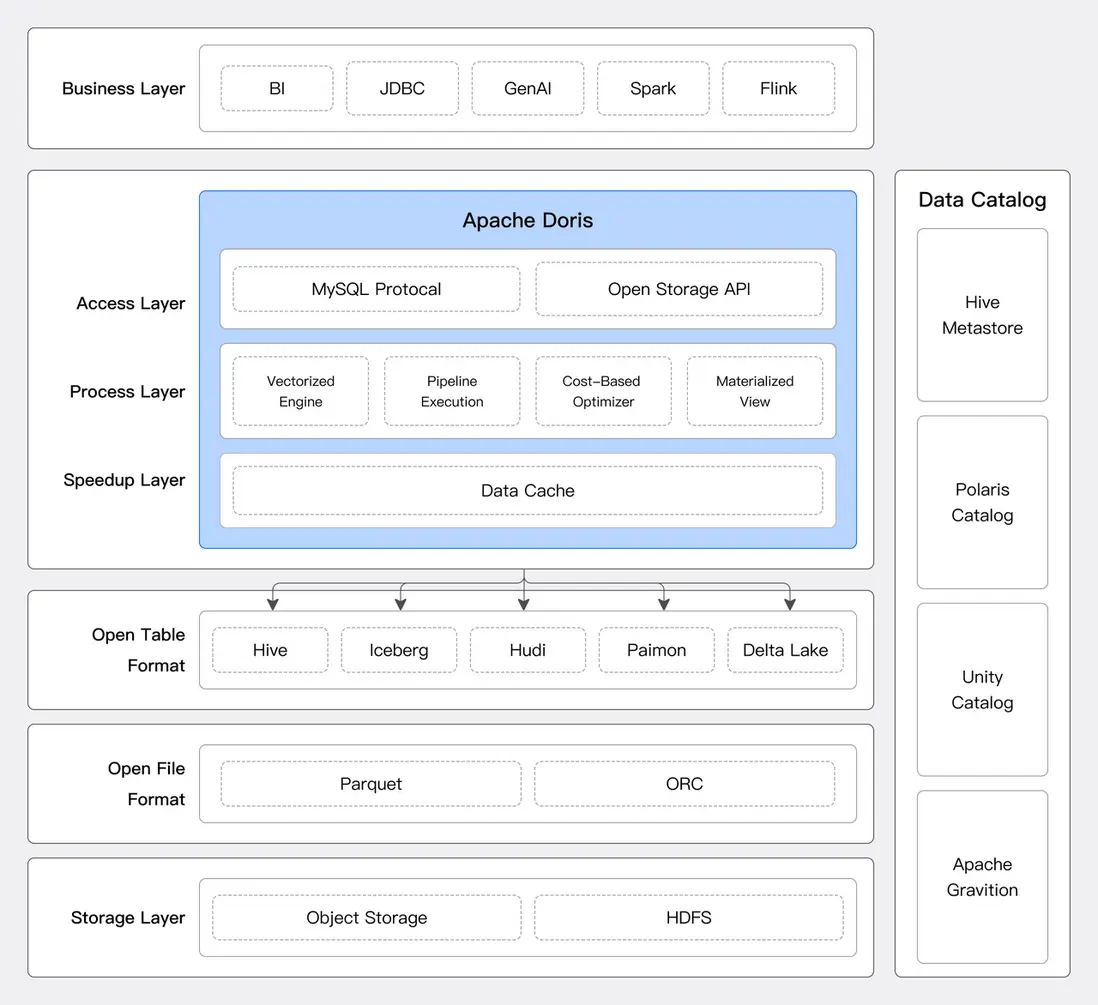Select the Parquet file format box
This screenshot has width=1098, height=1005.
(369, 784)
